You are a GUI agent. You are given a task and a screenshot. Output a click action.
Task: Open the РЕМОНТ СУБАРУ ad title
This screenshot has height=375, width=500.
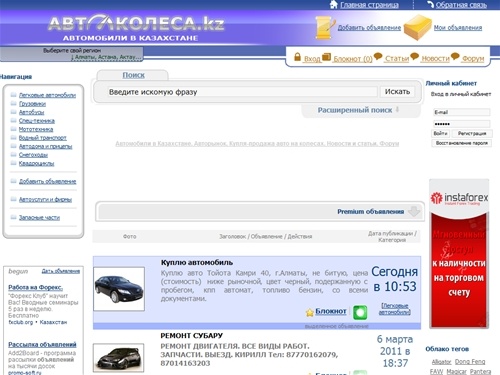coord(192,336)
